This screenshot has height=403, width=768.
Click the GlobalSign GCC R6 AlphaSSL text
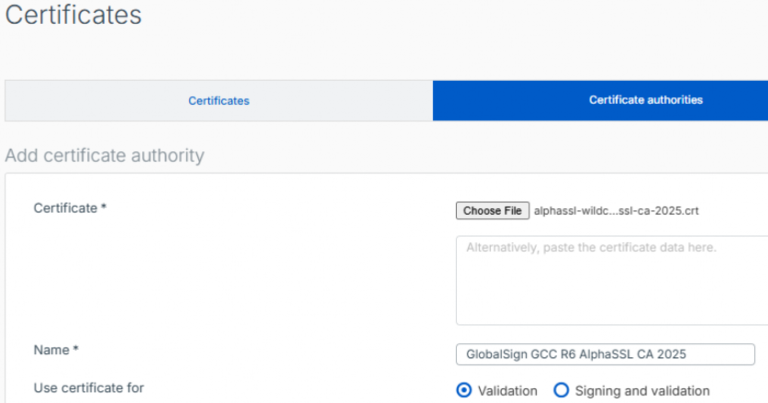click(x=575, y=355)
